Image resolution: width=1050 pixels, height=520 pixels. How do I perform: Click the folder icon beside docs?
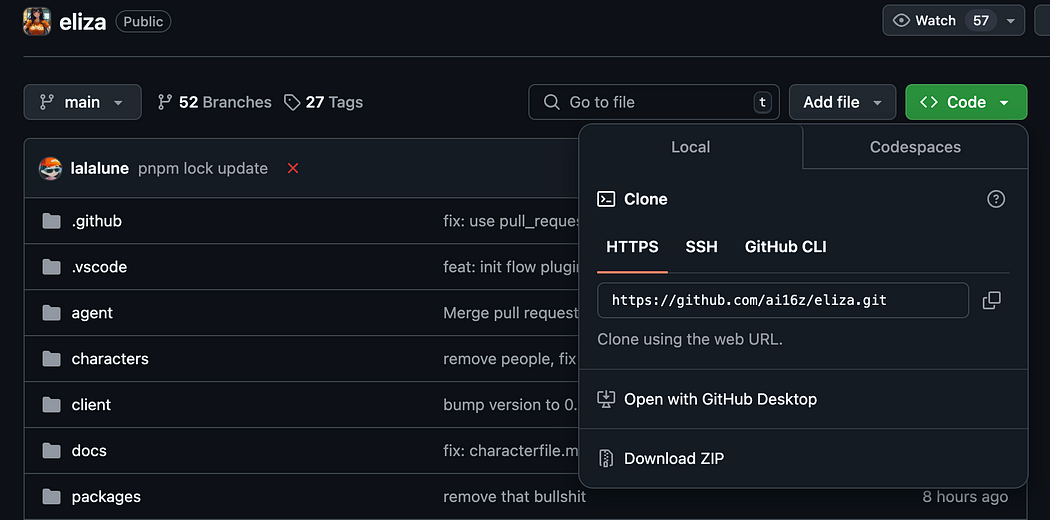[51, 450]
